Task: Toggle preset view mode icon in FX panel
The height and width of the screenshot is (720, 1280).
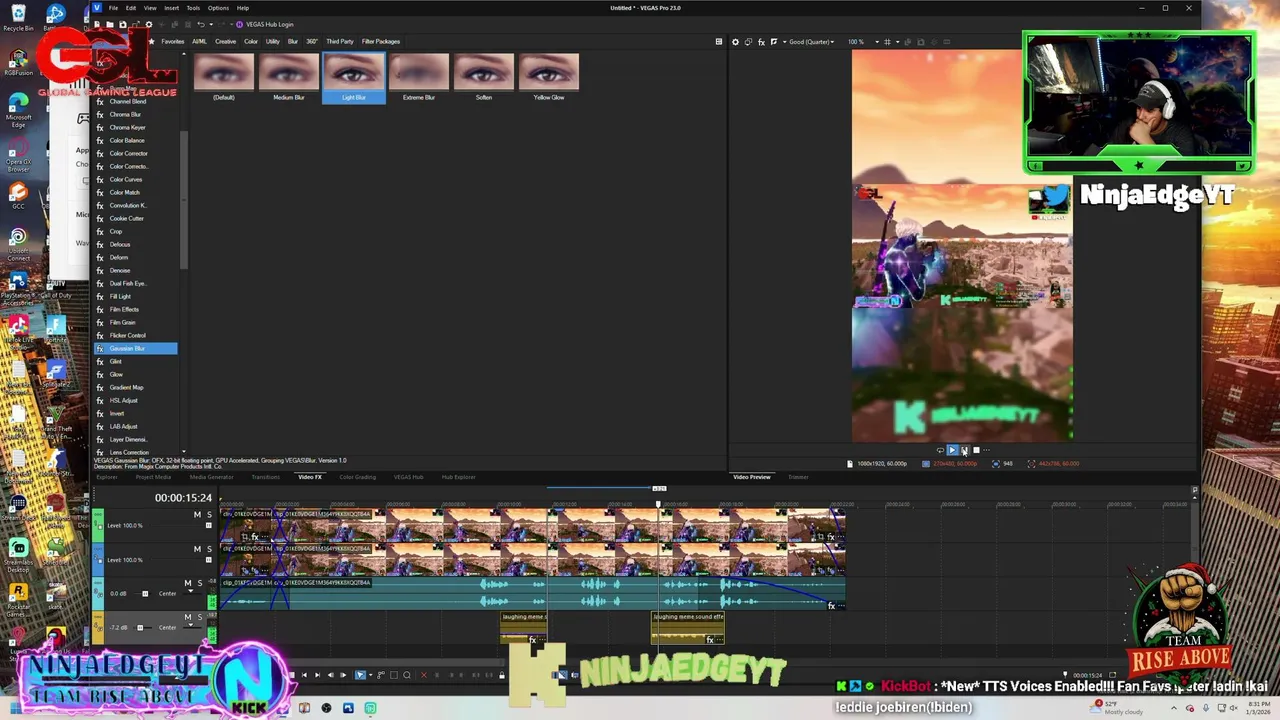Action: pos(718,42)
